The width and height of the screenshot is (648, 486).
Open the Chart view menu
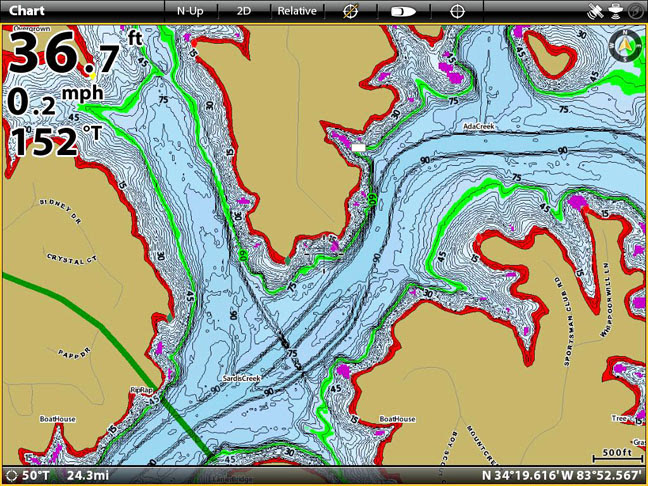tap(28, 10)
